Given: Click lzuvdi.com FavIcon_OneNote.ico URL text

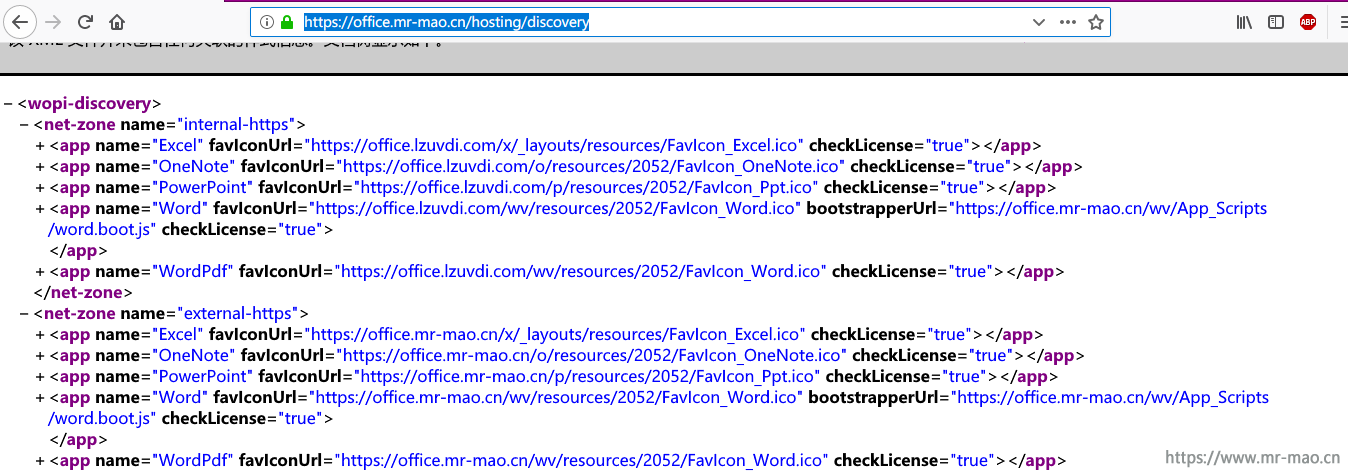Looking at the screenshot, I should (590, 166).
